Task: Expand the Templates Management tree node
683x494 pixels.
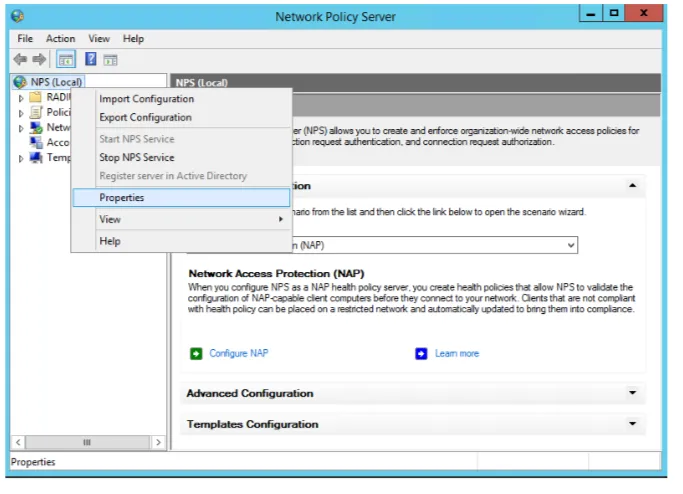Action: tap(20, 159)
